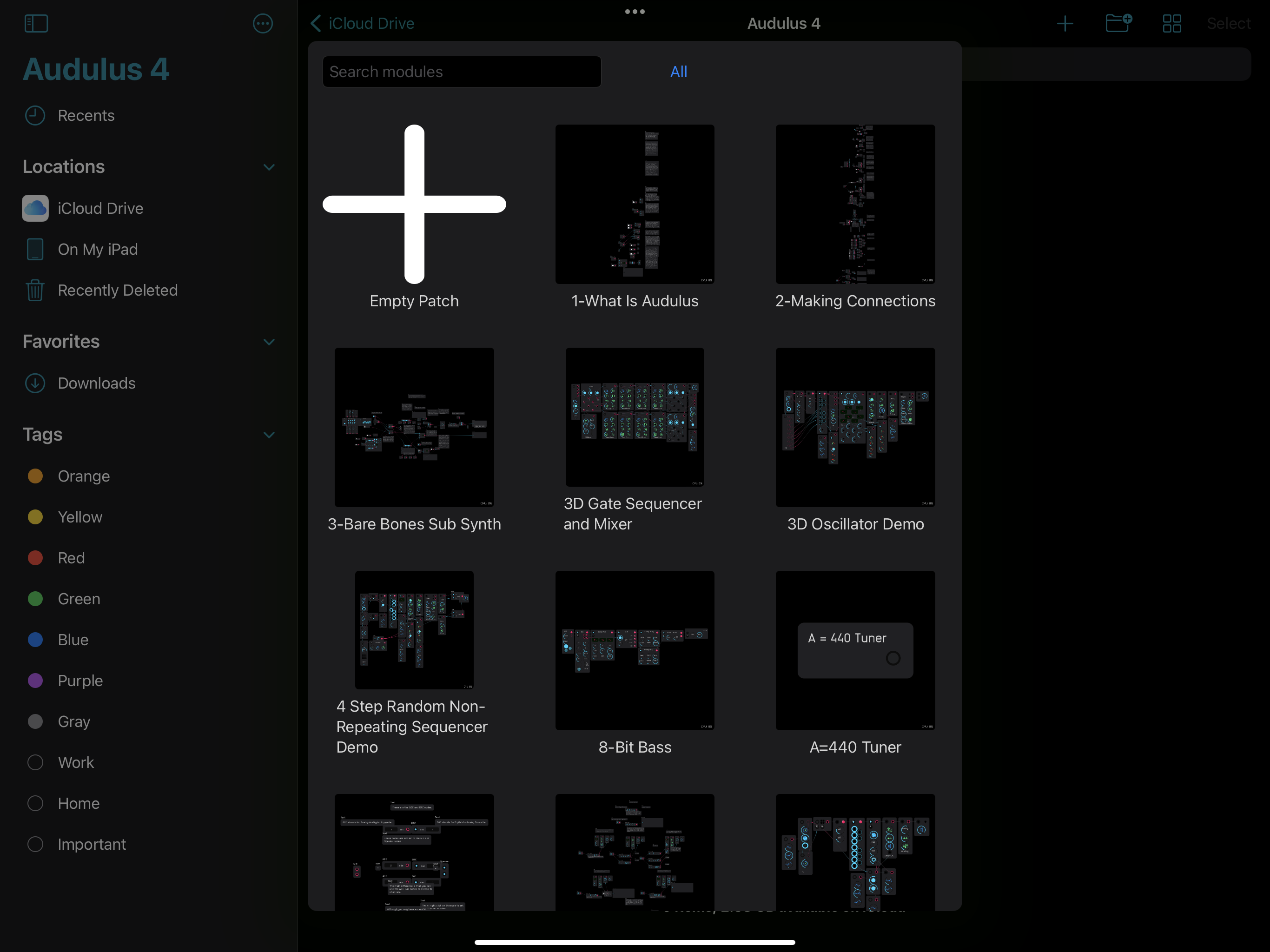The width and height of the screenshot is (1270, 952).
Task: Select the All category tab
Action: (x=678, y=72)
